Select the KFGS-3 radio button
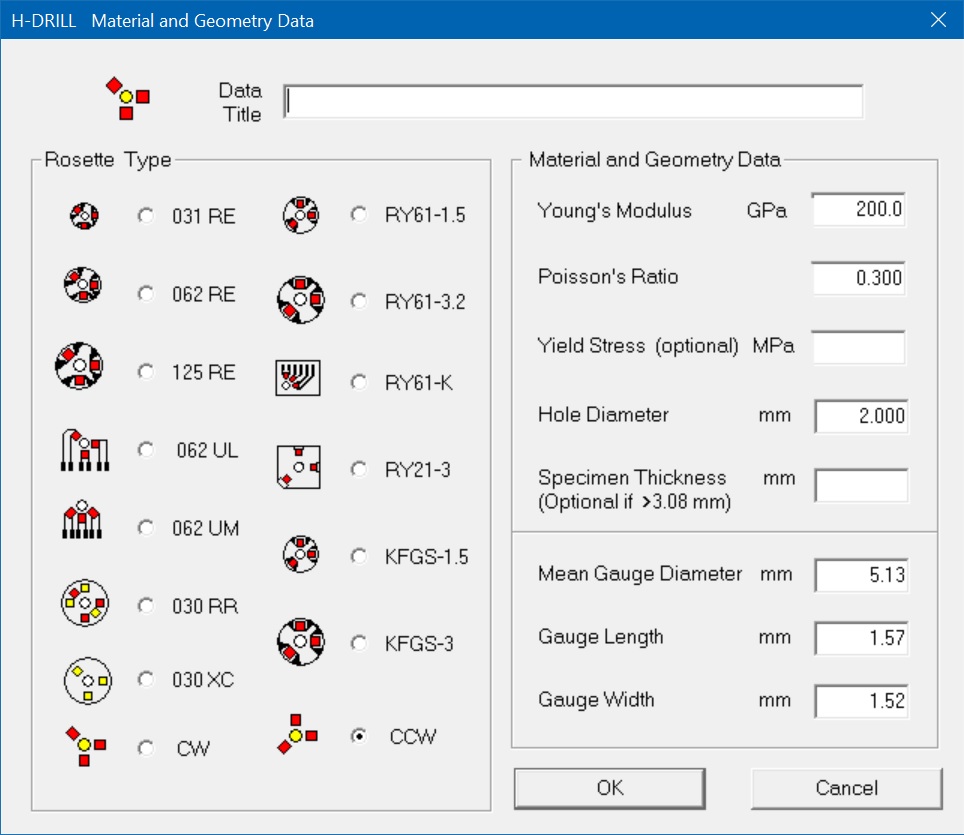The height and width of the screenshot is (835, 964). click(358, 644)
